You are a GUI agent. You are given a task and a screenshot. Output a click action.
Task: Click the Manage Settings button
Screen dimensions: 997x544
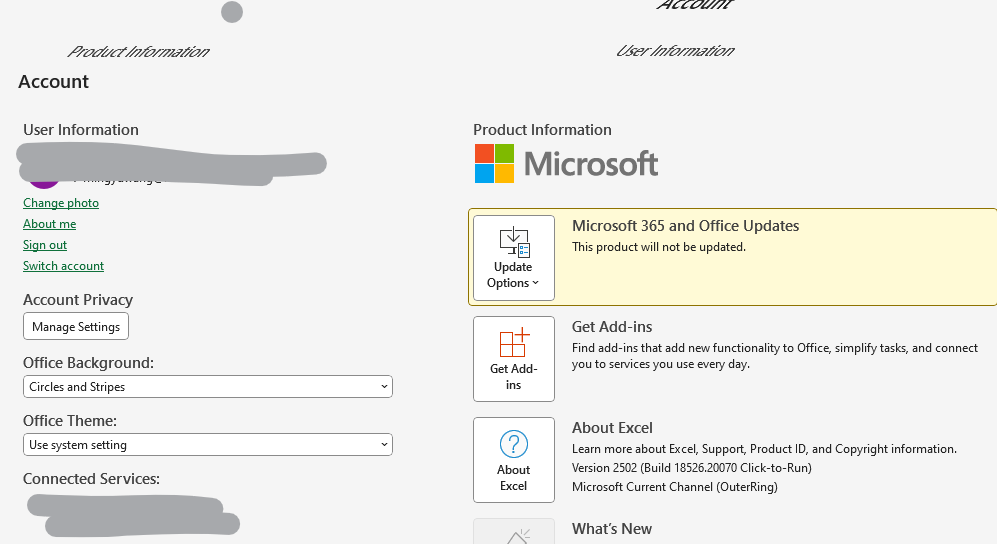click(76, 327)
